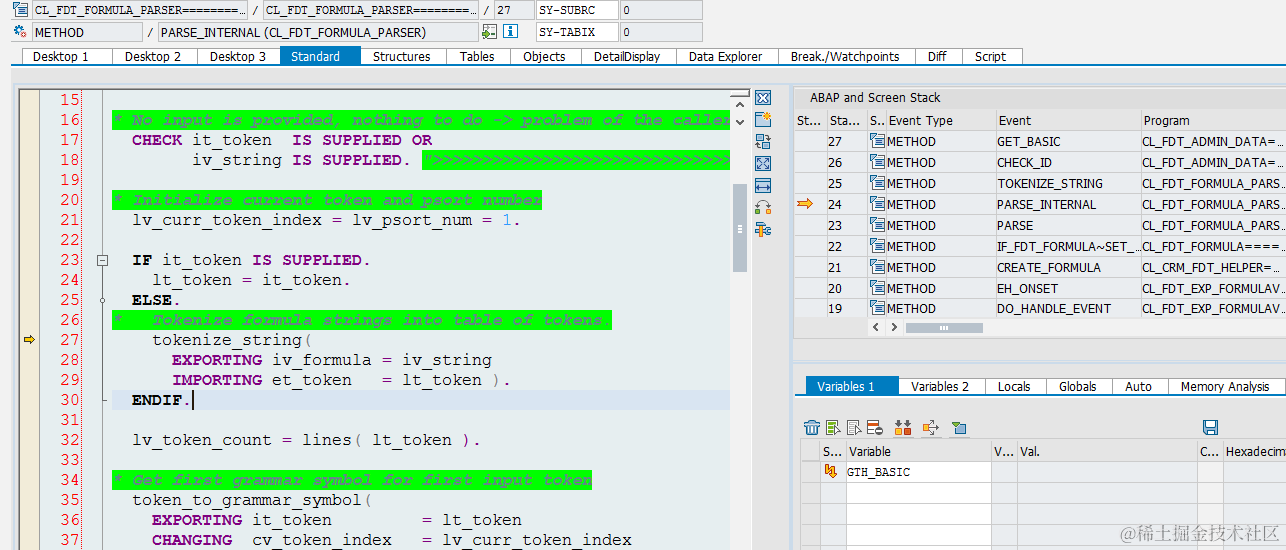Viewport: 1286px width, 550px height.
Task: Click the green-arrow icon after PARSE_INTERNAL field
Action: coord(490,32)
